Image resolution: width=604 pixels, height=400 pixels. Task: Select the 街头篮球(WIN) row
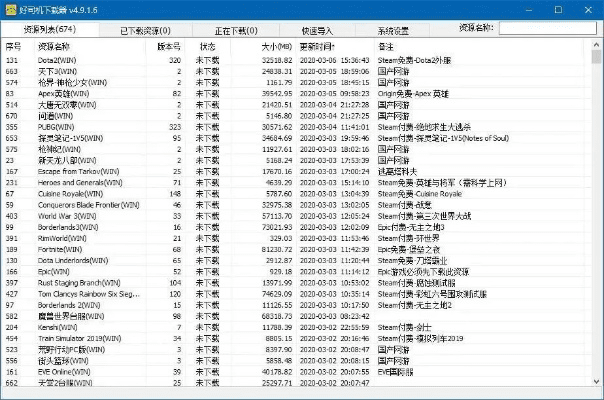click(297, 361)
